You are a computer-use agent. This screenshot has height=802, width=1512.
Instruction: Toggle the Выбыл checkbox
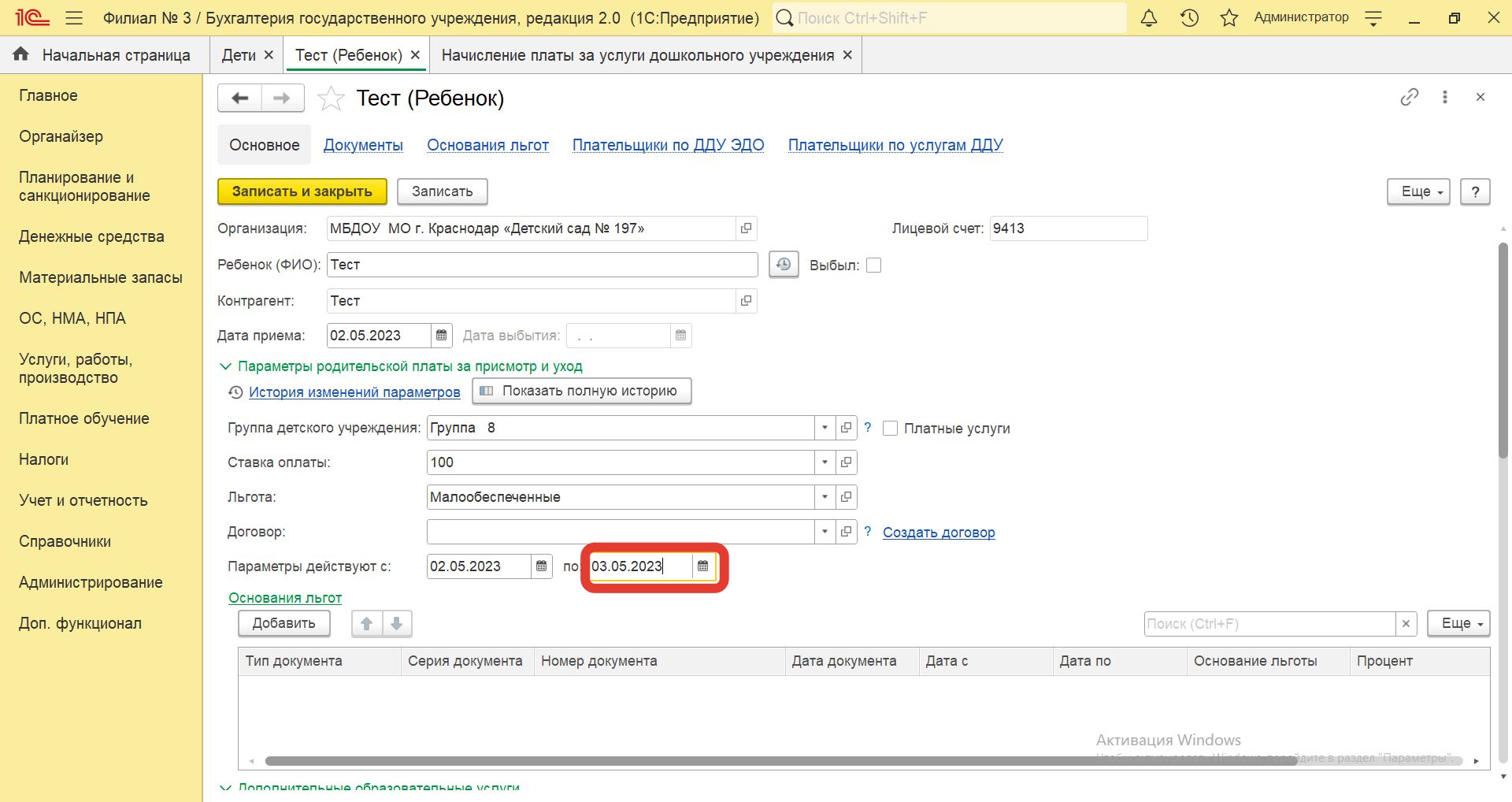(873, 265)
